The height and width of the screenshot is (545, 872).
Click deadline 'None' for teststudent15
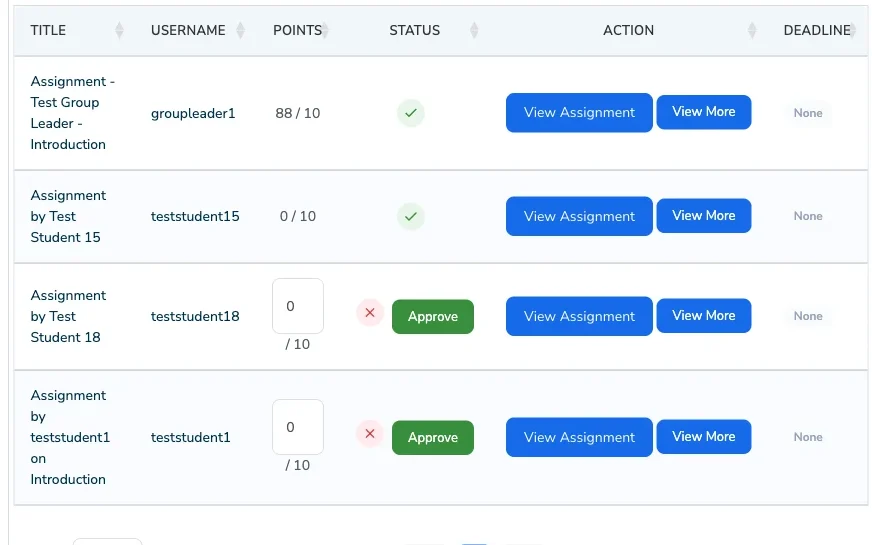[x=807, y=216]
